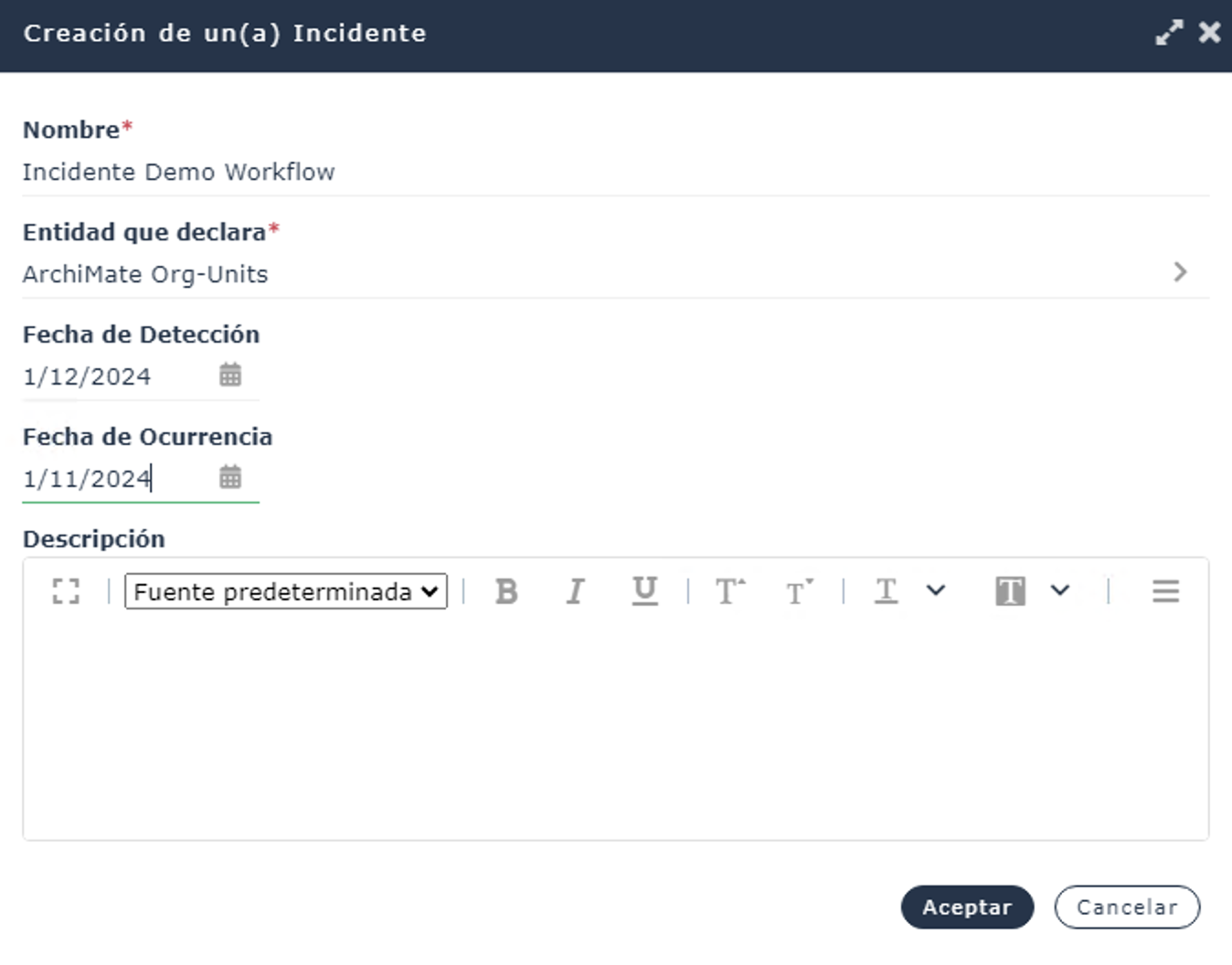The image size is (1232, 965).
Task: Increase font size with T-up icon
Action: click(729, 591)
